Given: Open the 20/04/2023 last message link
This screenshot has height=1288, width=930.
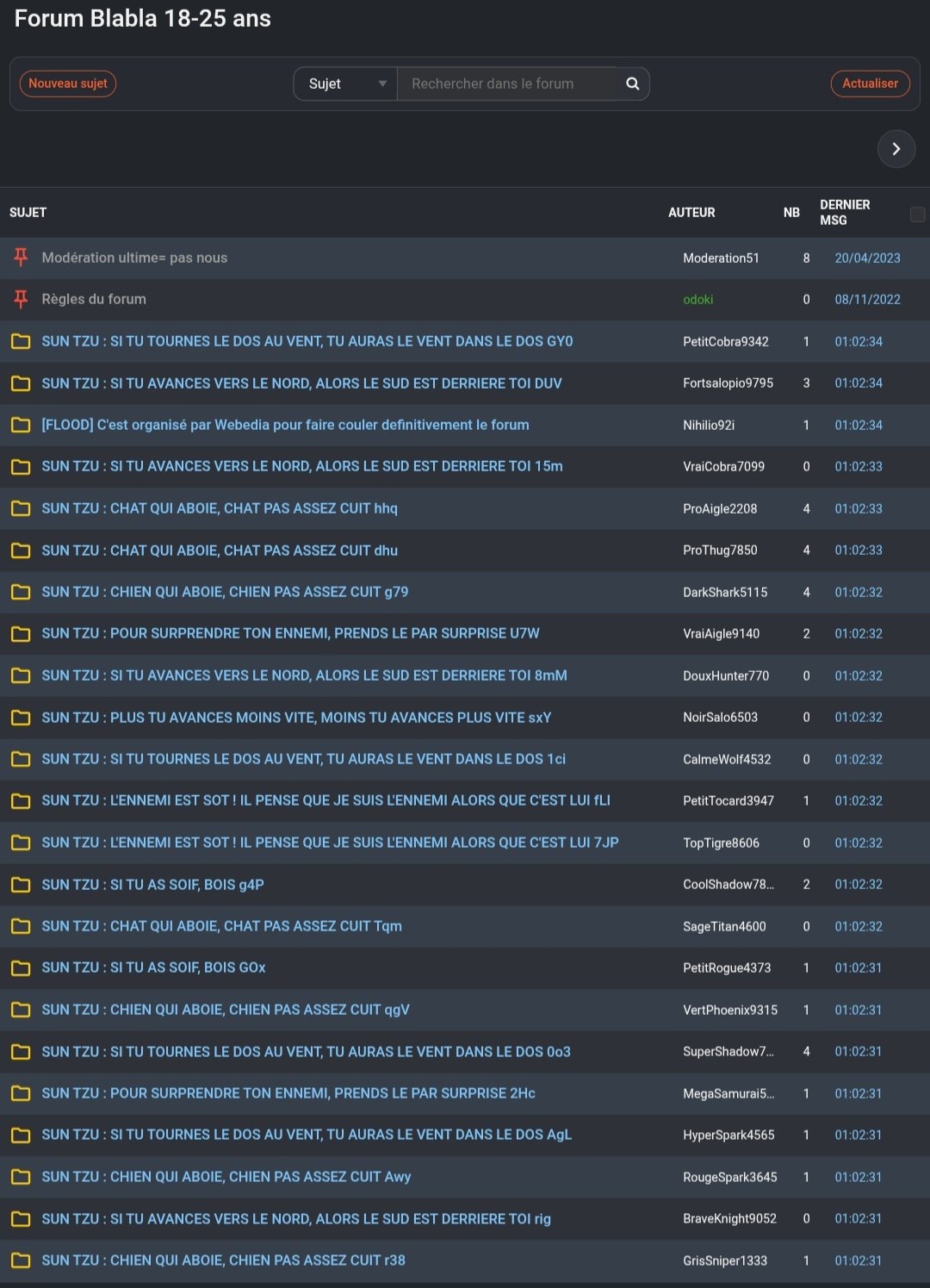Looking at the screenshot, I should coord(867,258).
